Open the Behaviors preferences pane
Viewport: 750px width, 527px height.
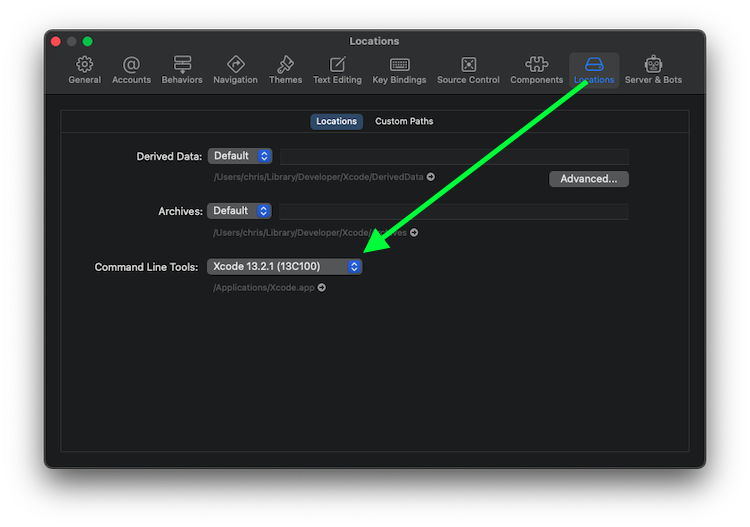(x=182, y=70)
